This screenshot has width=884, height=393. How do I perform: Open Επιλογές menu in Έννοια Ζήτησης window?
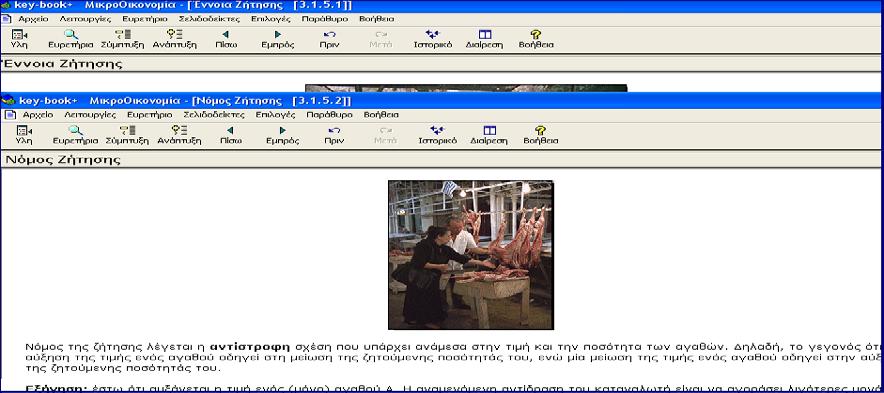click(x=271, y=19)
